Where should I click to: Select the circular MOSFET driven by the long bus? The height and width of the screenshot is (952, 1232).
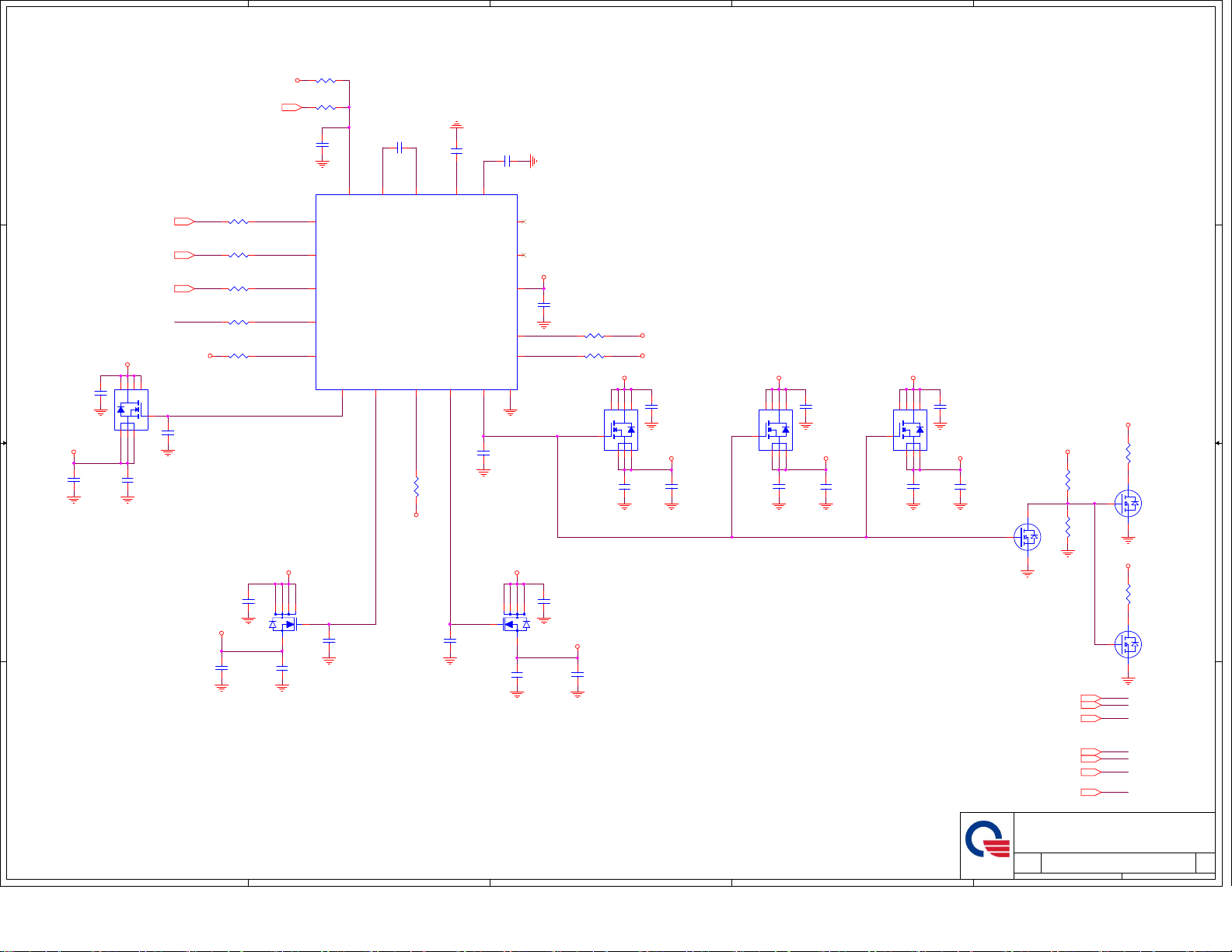1028,537
